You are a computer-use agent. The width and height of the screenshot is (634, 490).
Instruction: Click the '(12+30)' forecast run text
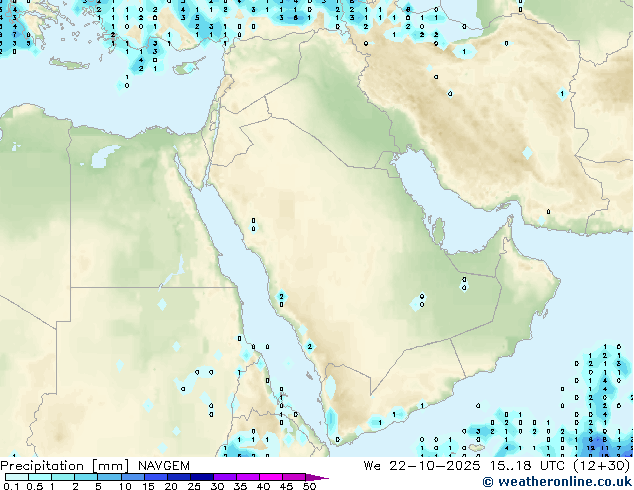pos(601,466)
